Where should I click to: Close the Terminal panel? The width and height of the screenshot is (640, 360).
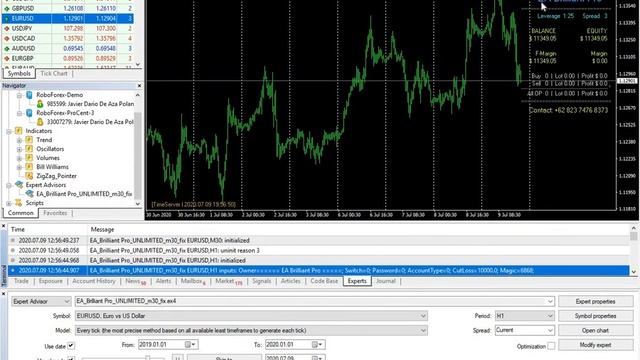[x=3, y=226]
